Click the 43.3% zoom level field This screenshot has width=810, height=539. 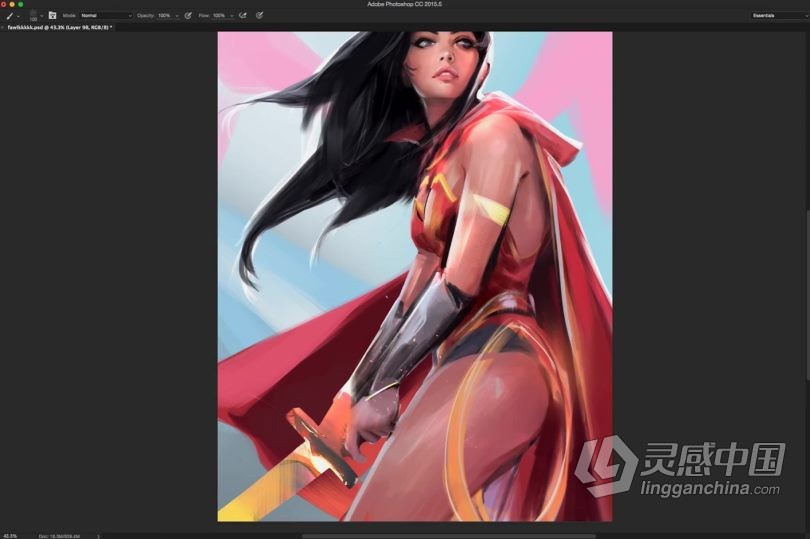(x=10, y=536)
